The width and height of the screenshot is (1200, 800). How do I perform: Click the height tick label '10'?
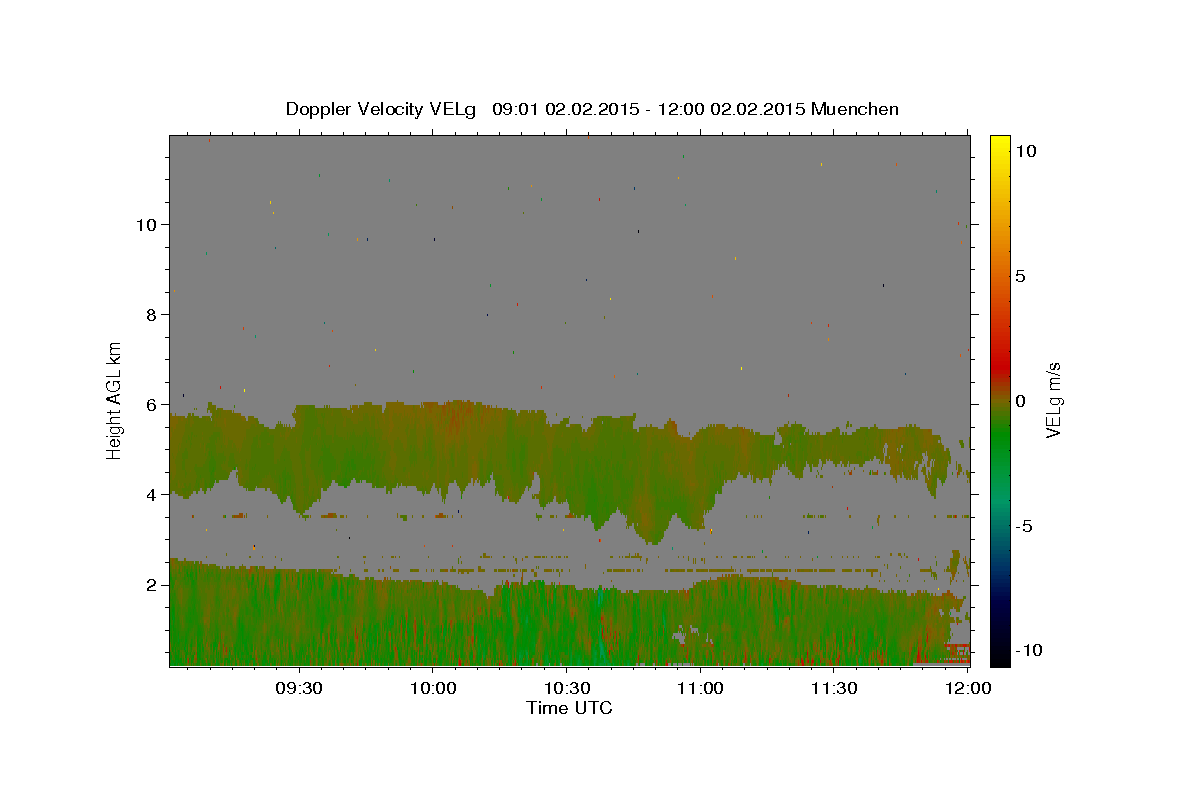point(145,224)
